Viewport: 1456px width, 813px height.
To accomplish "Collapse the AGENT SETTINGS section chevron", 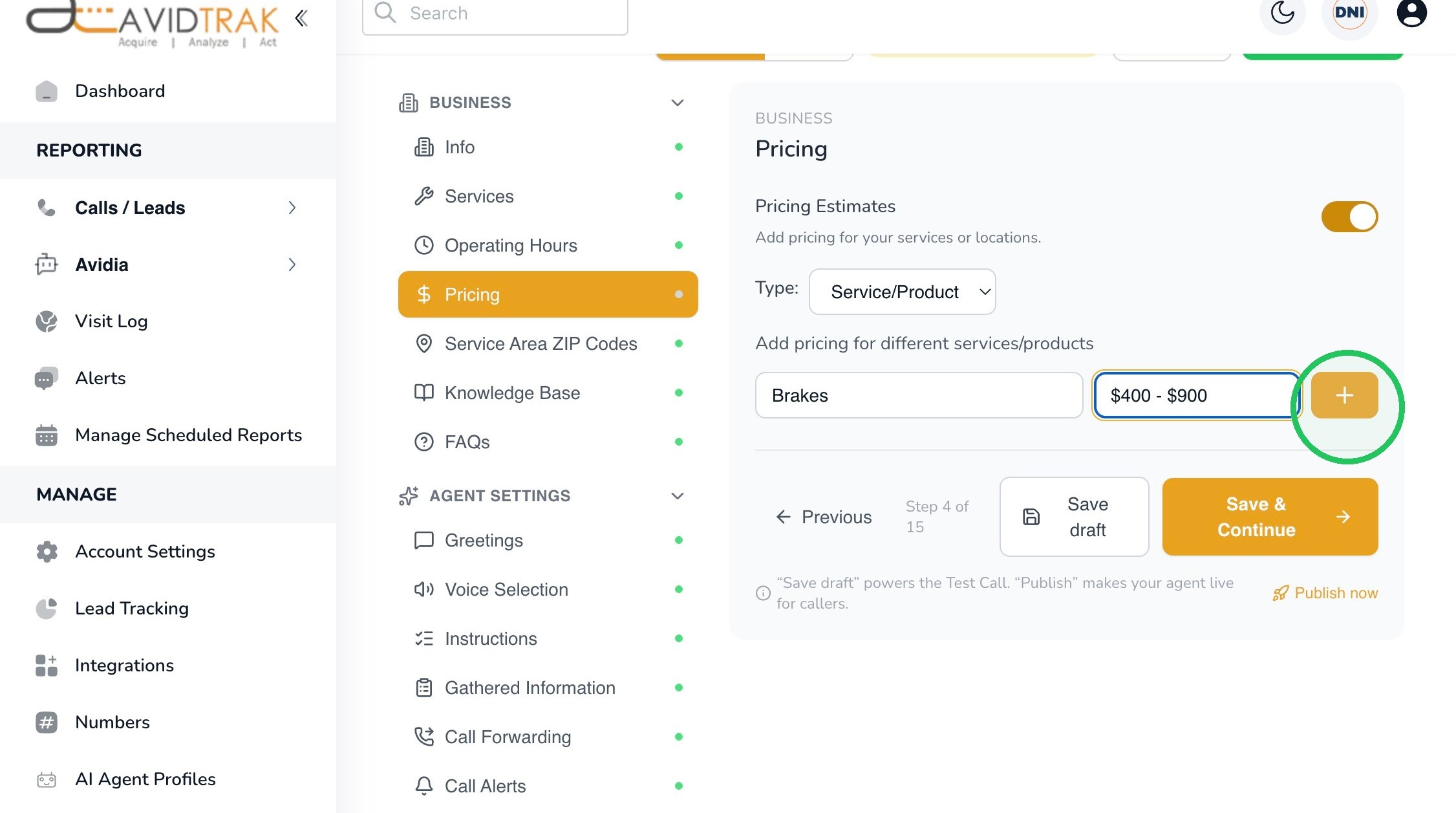I will click(677, 496).
